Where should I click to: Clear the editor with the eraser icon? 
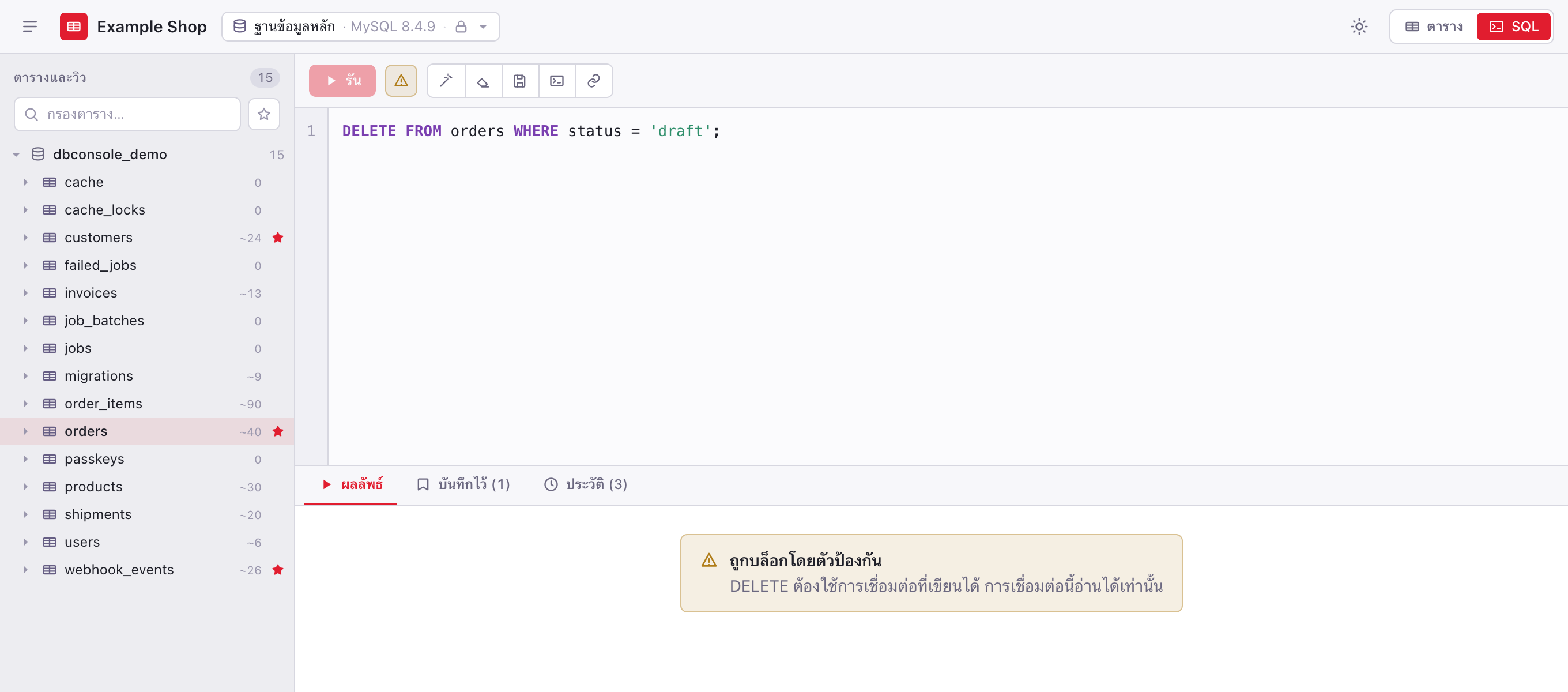coord(483,80)
